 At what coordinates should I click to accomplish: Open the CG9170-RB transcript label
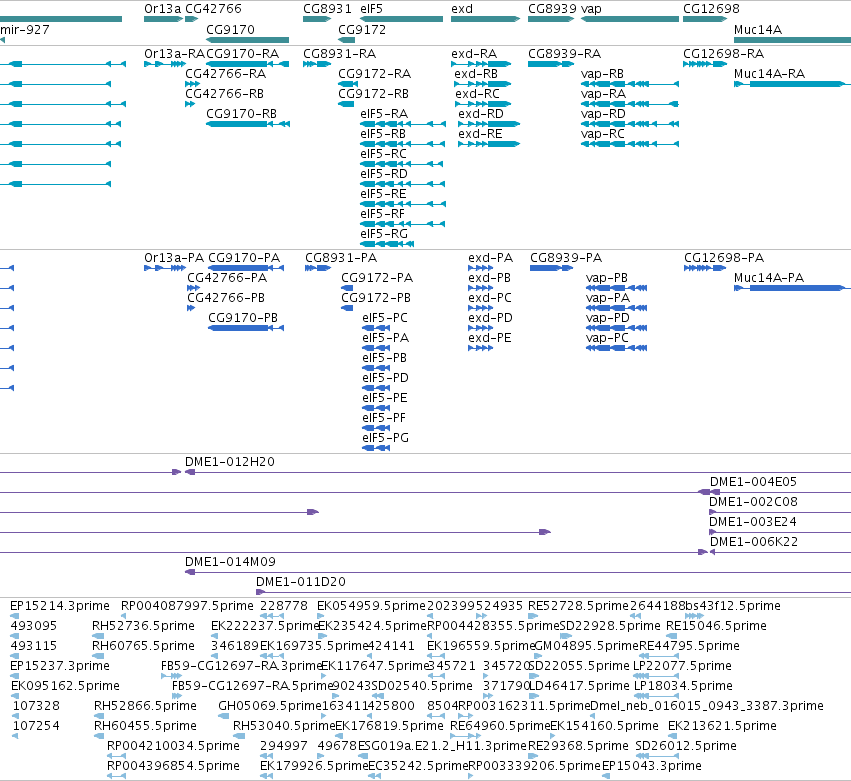[x=242, y=114]
